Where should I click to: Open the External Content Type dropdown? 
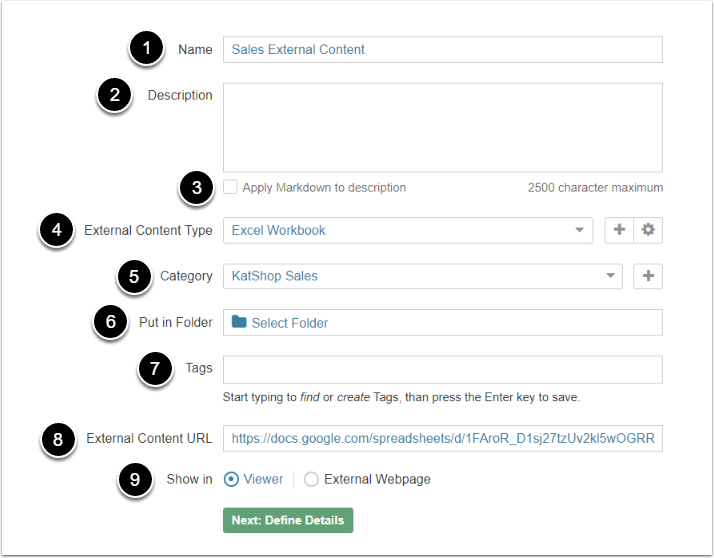409,230
